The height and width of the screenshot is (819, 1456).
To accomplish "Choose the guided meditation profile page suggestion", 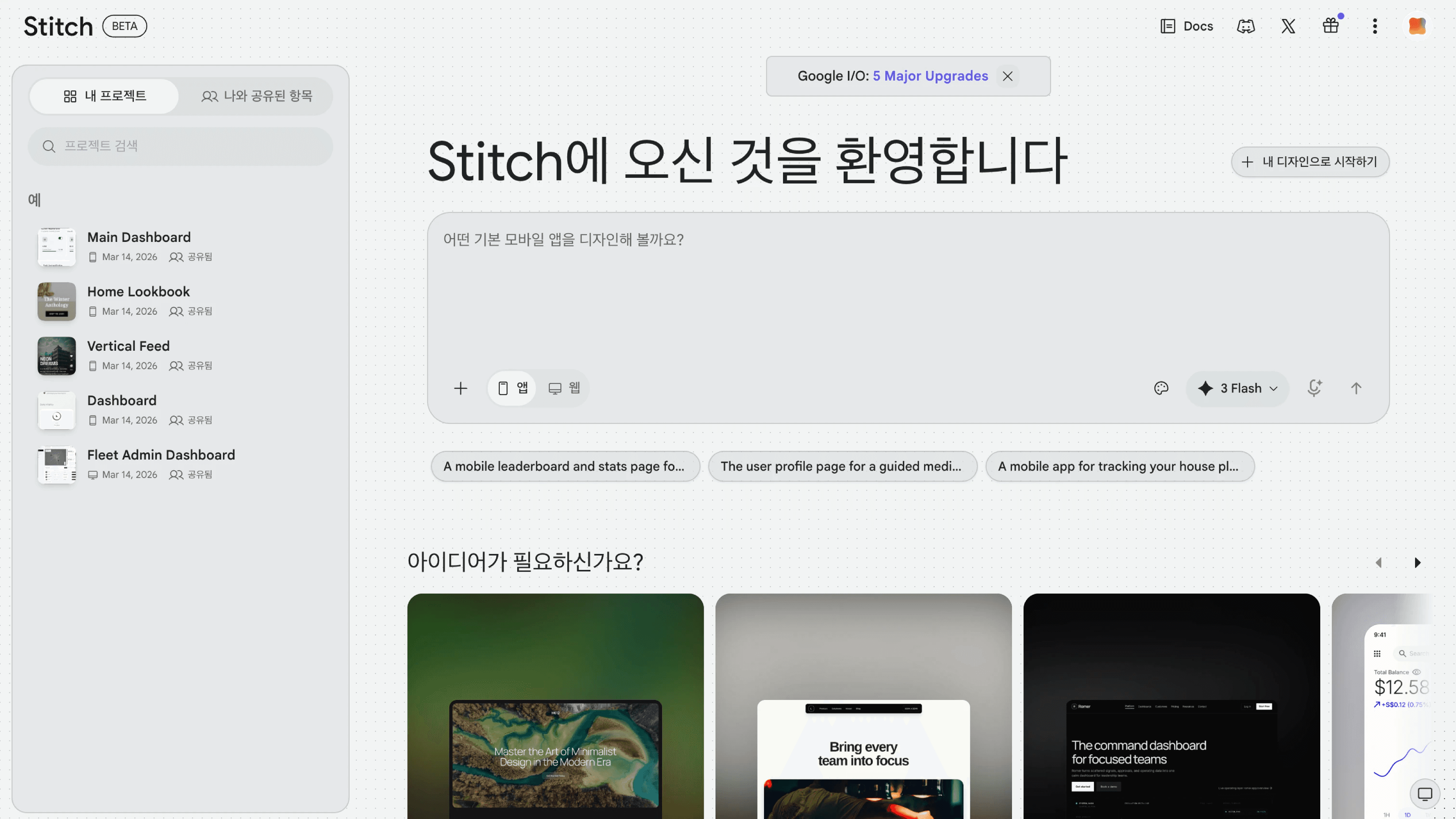I will point(842,466).
